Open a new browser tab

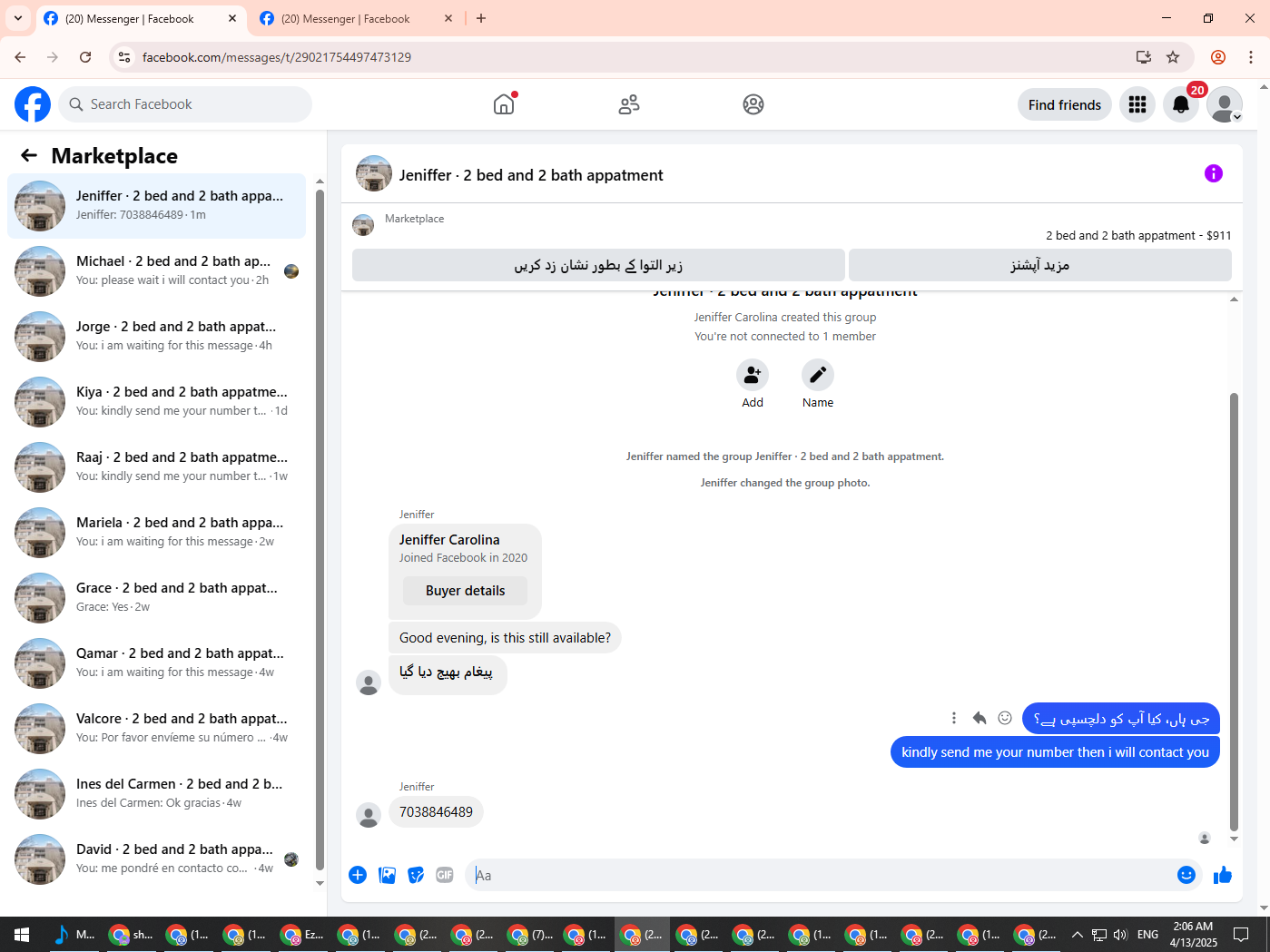click(481, 18)
